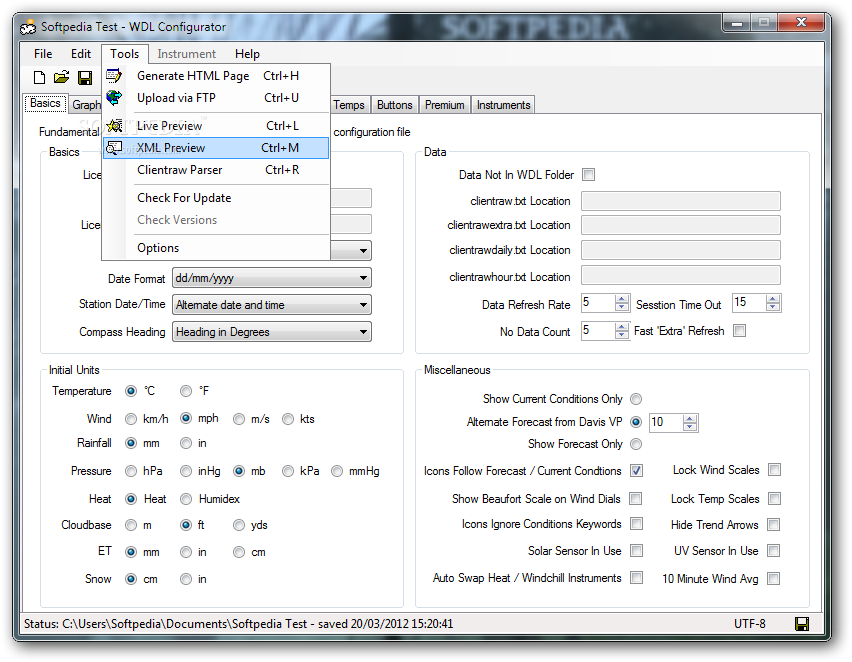This screenshot has height=662, width=852.
Task: Click the New file toolbar icon
Action: point(39,78)
